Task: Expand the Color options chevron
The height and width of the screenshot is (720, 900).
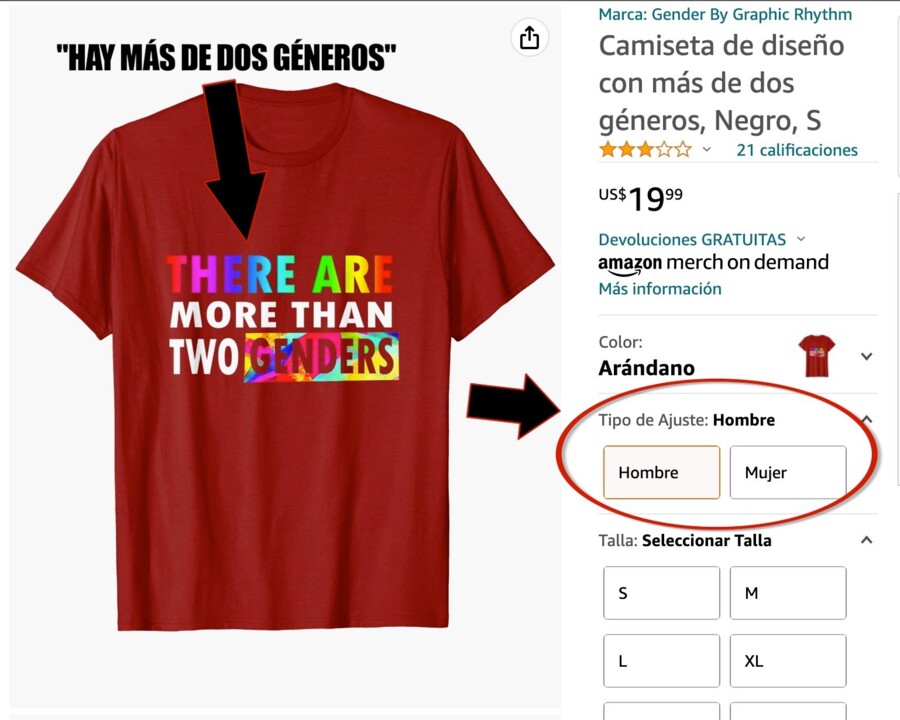Action: click(867, 356)
